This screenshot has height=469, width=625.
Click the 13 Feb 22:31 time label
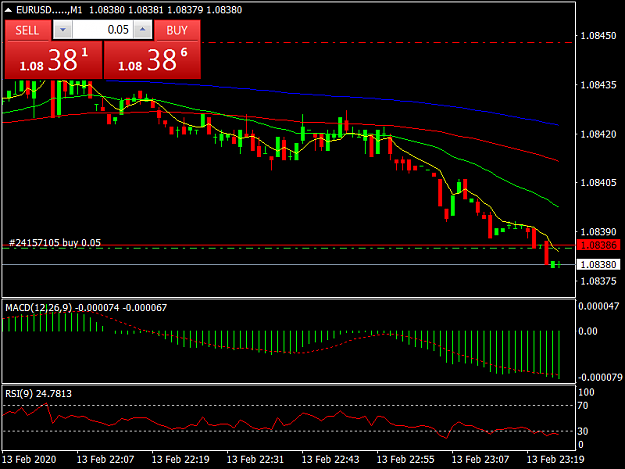tap(255, 459)
